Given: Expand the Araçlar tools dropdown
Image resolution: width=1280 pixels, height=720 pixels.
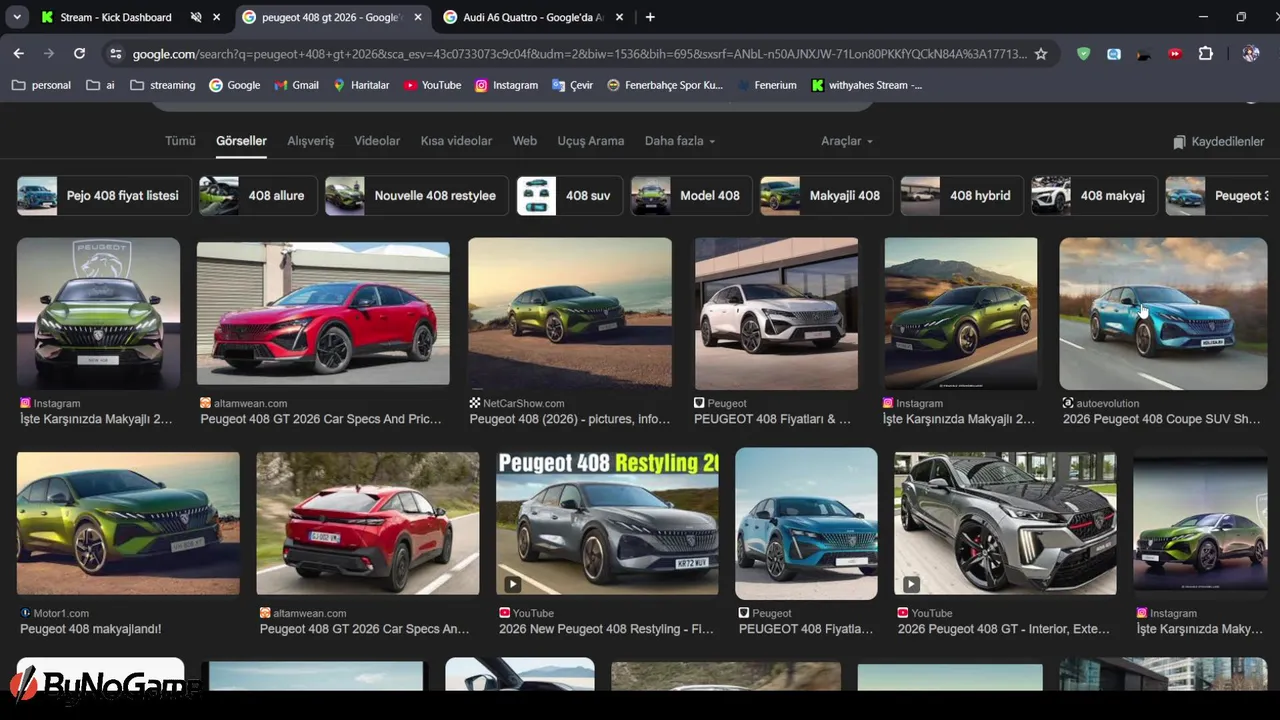Looking at the screenshot, I should click(x=847, y=141).
